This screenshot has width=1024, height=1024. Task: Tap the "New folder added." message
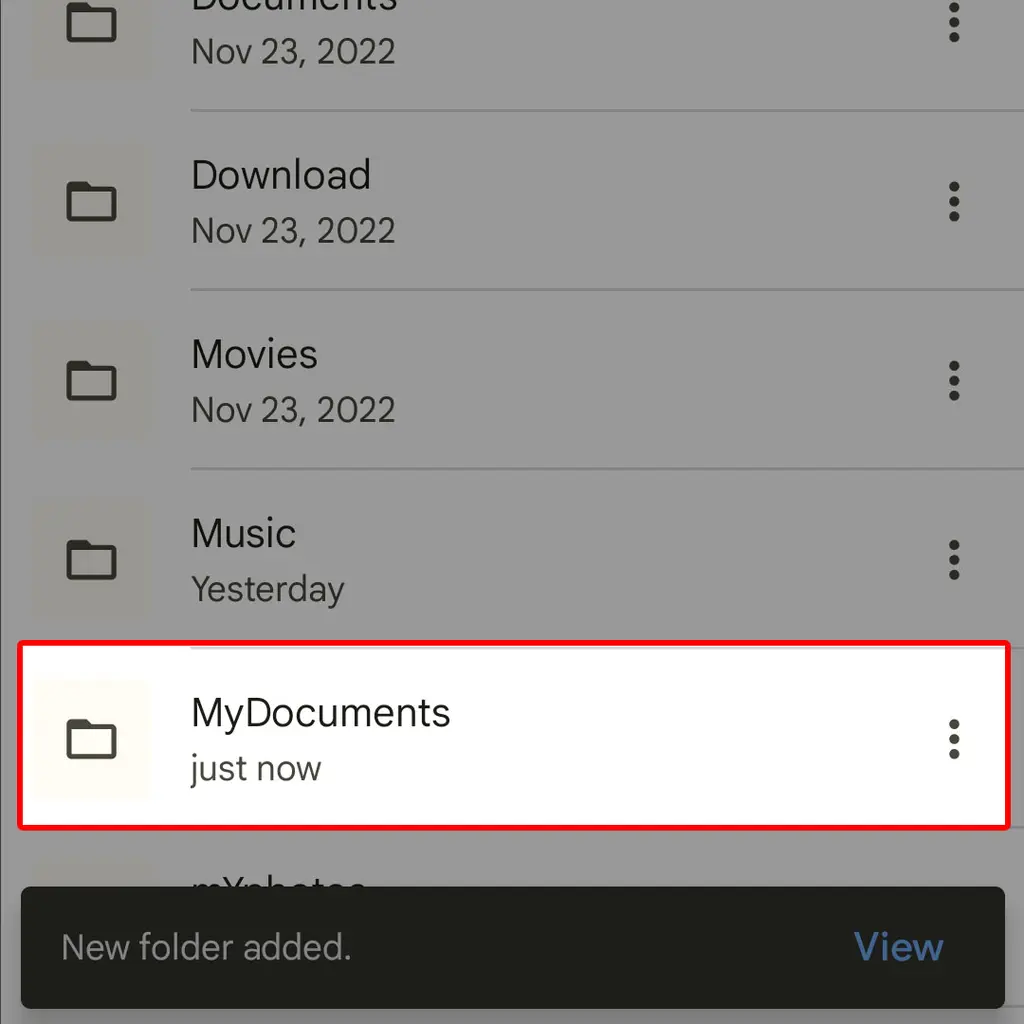[x=206, y=947]
